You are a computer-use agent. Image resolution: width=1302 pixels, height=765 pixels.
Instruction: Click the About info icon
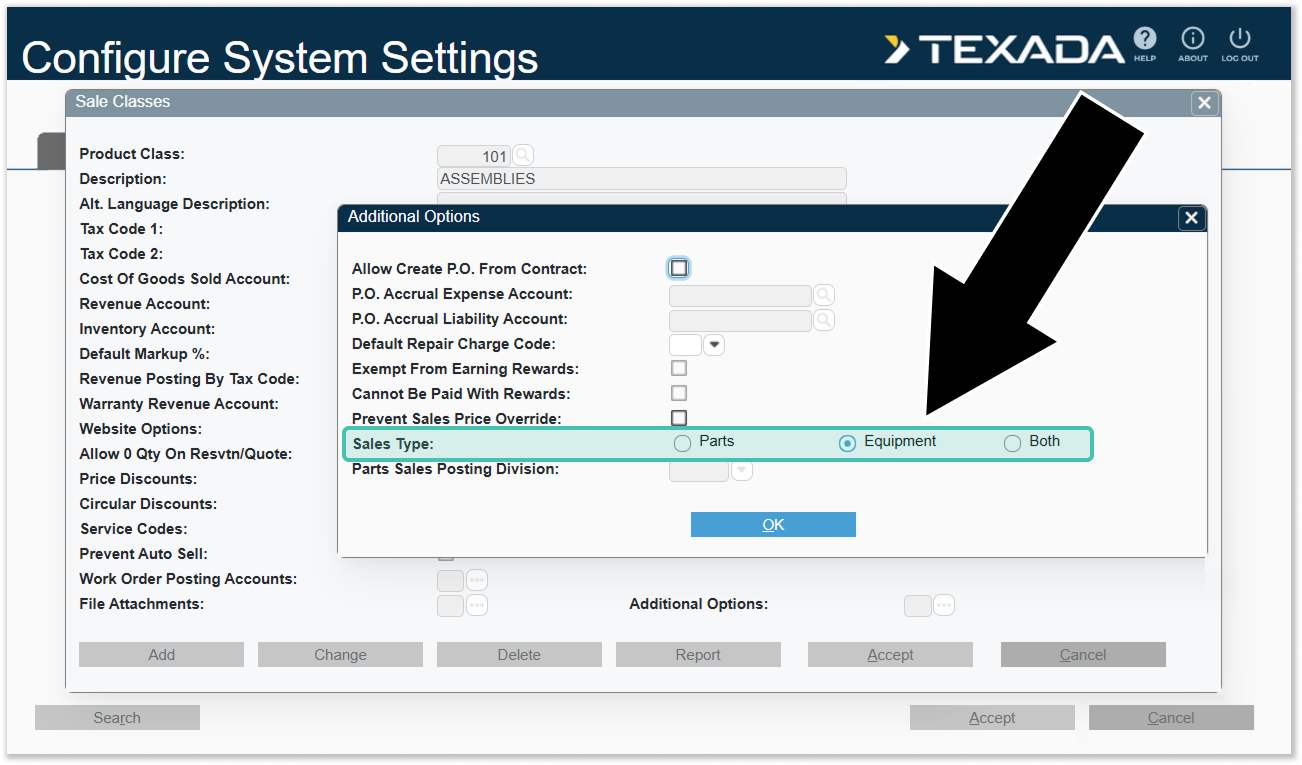click(x=1192, y=40)
